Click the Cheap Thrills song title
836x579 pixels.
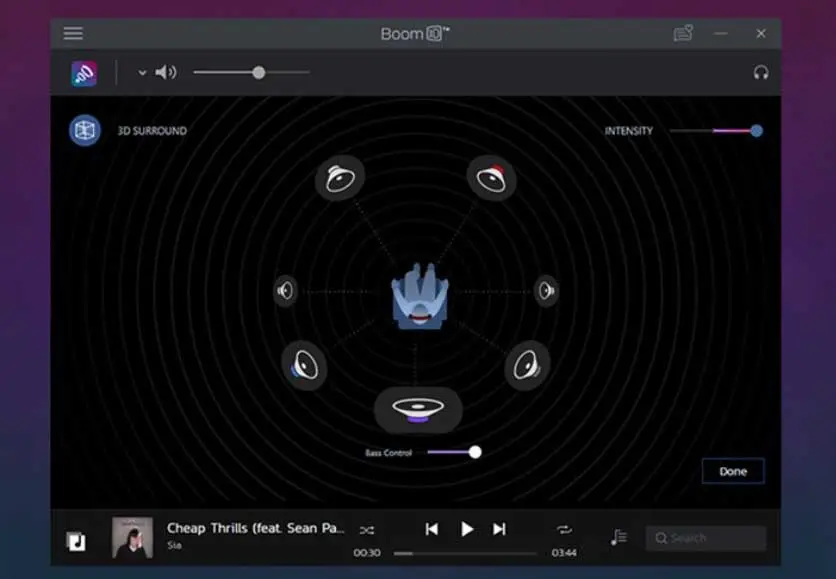[255, 528]
